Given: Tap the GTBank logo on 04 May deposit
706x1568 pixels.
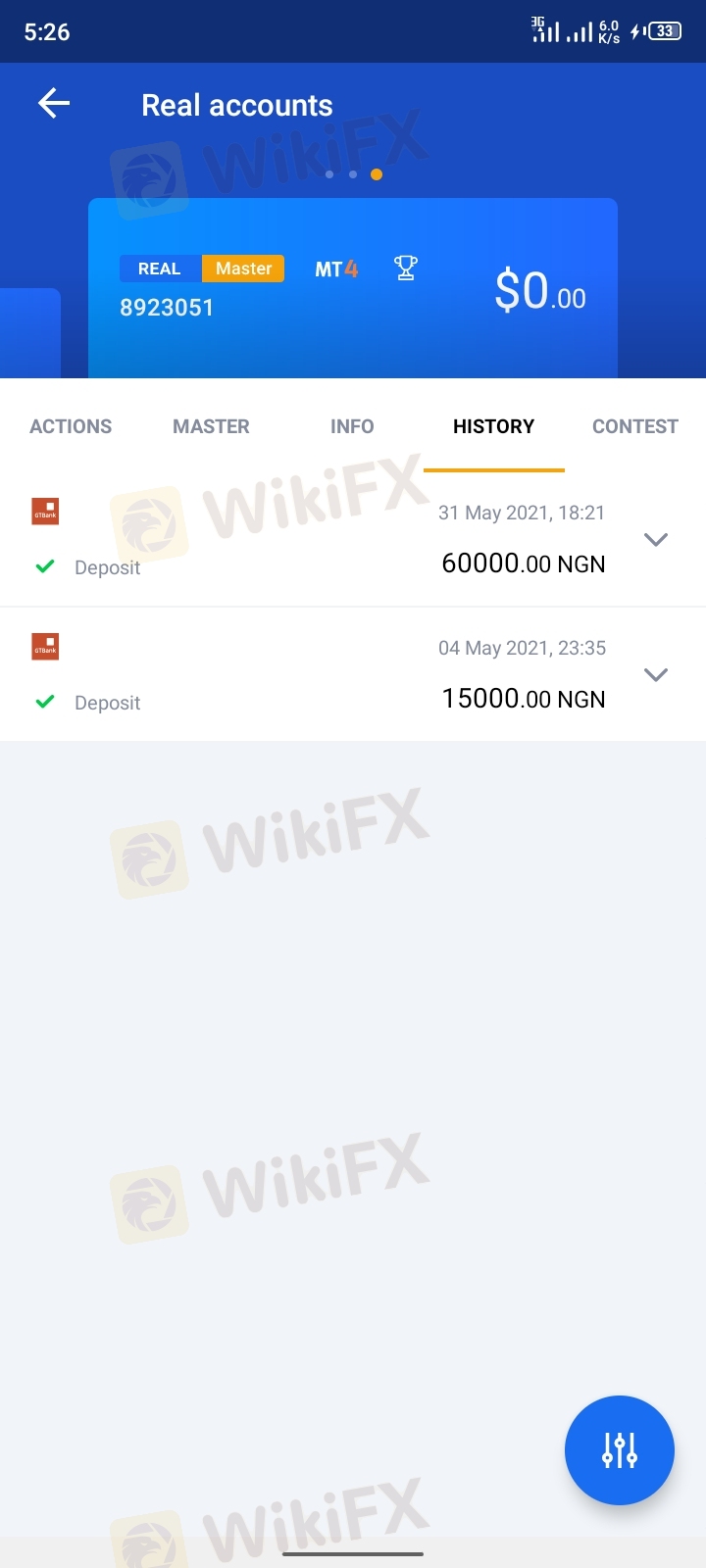Looking at the screenshot, I should coord(45,647).
